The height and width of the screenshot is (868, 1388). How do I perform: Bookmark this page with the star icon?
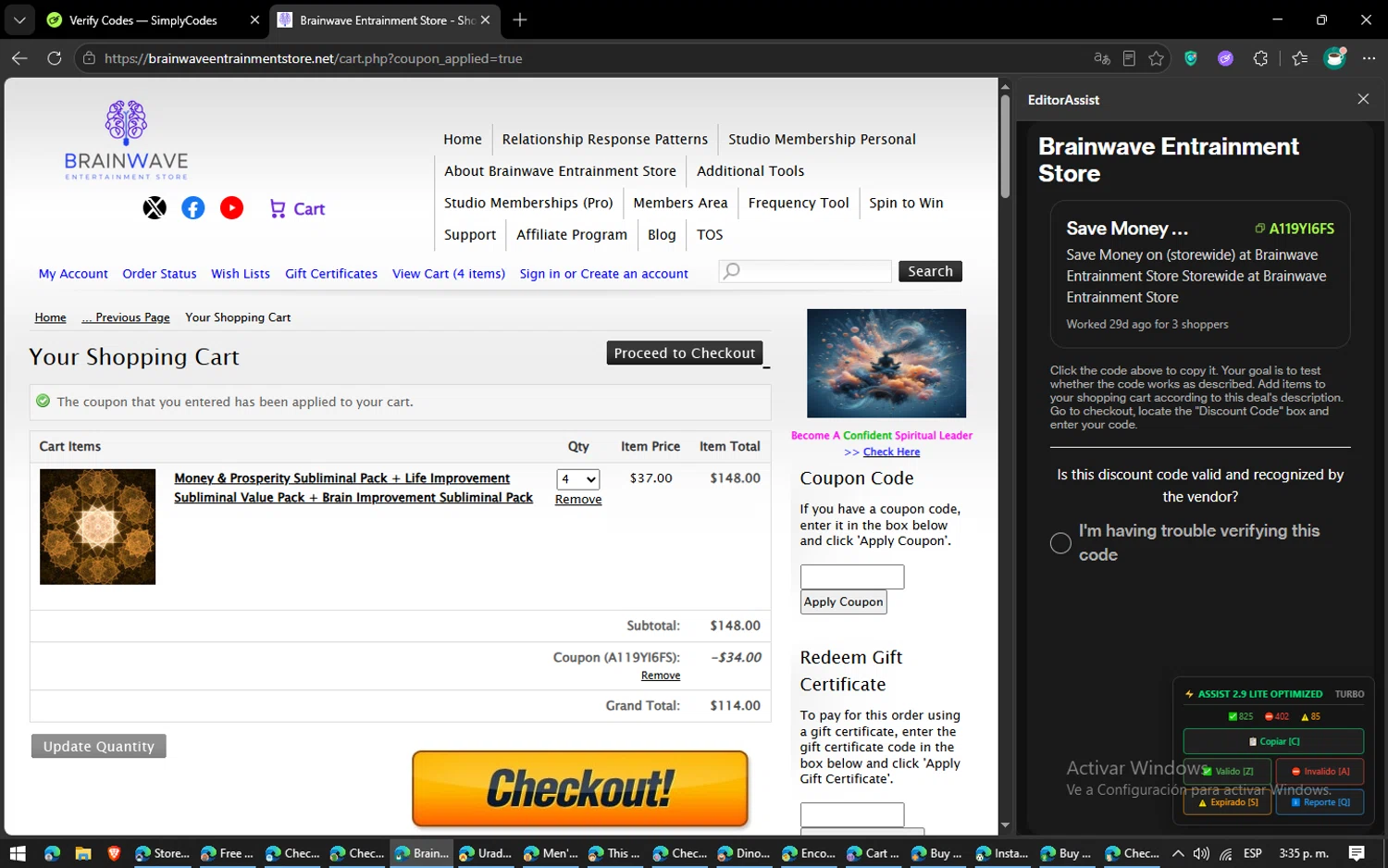tap(1157, 58)
